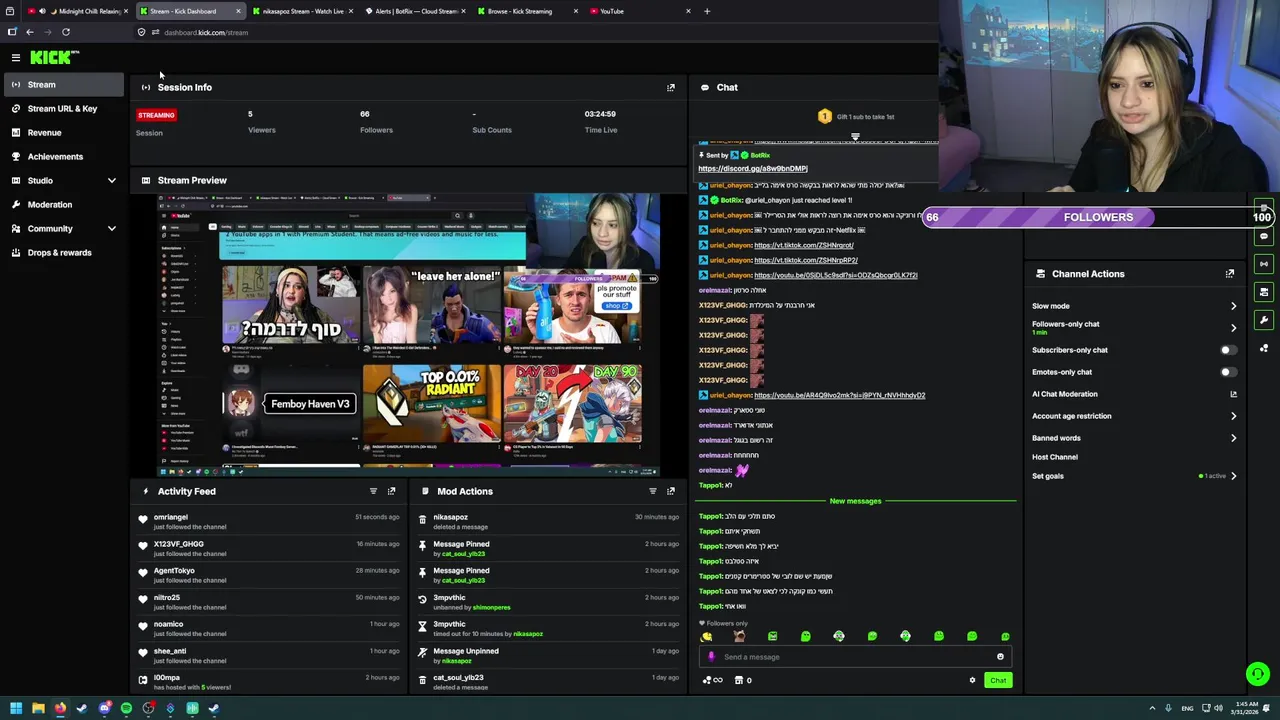Open Mod Actions filter options
The height and width of the screenshot is (720, 1280).
pos(653,491)
